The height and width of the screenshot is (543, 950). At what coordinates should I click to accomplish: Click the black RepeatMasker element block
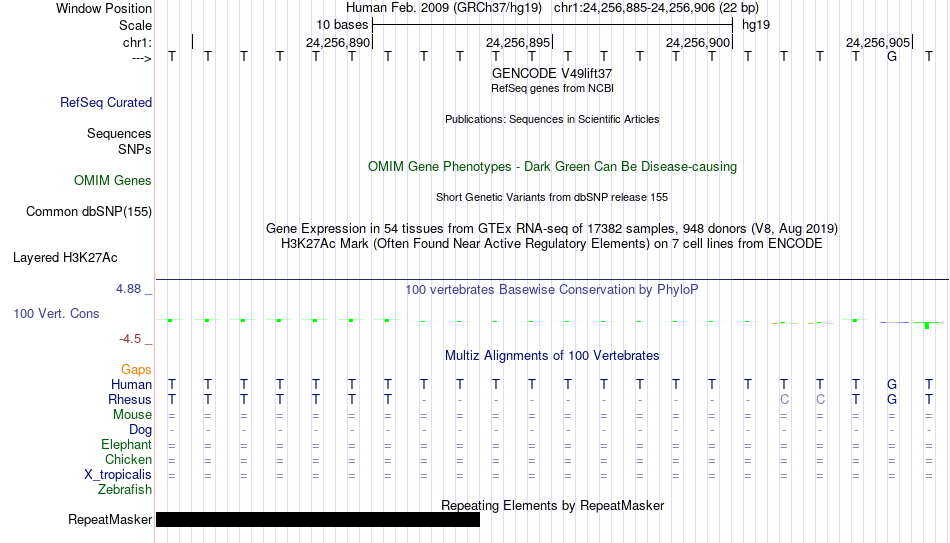pyautogui.click(x=318, y=519)
